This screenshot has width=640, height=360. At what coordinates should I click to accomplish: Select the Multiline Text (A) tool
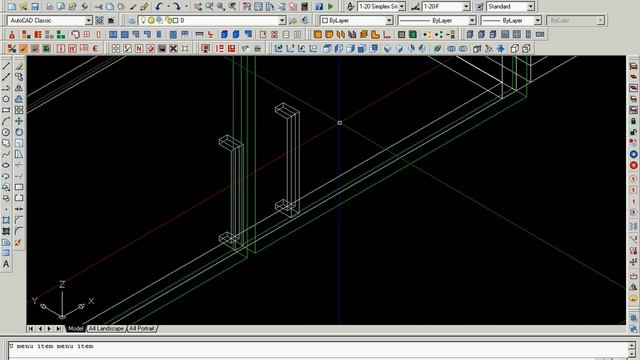point(6,264)
